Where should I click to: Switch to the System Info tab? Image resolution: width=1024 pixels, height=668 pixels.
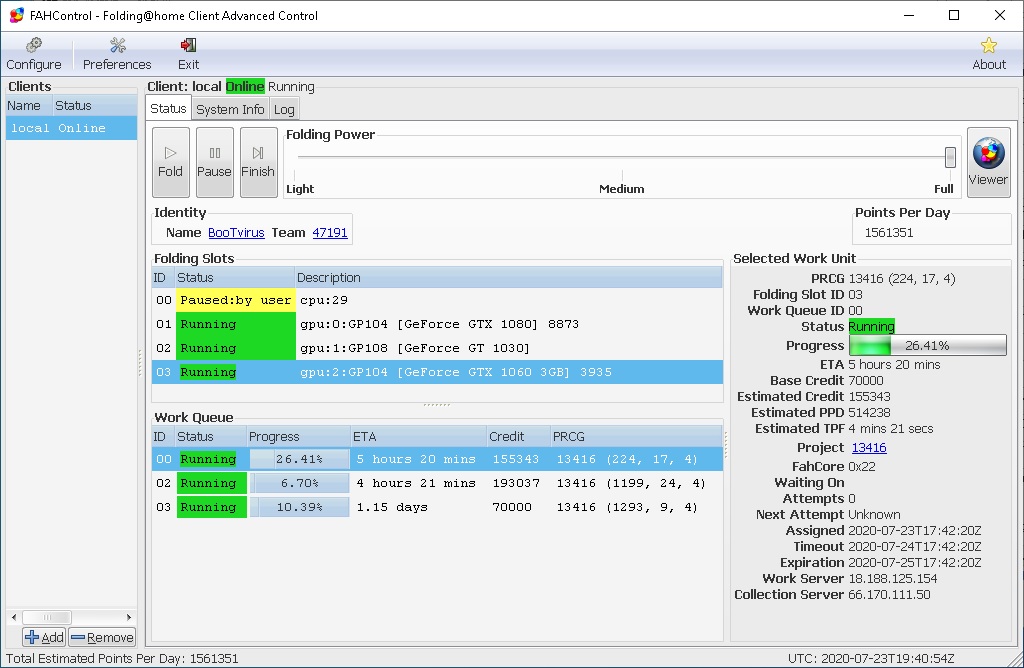(x=230, y=109)
